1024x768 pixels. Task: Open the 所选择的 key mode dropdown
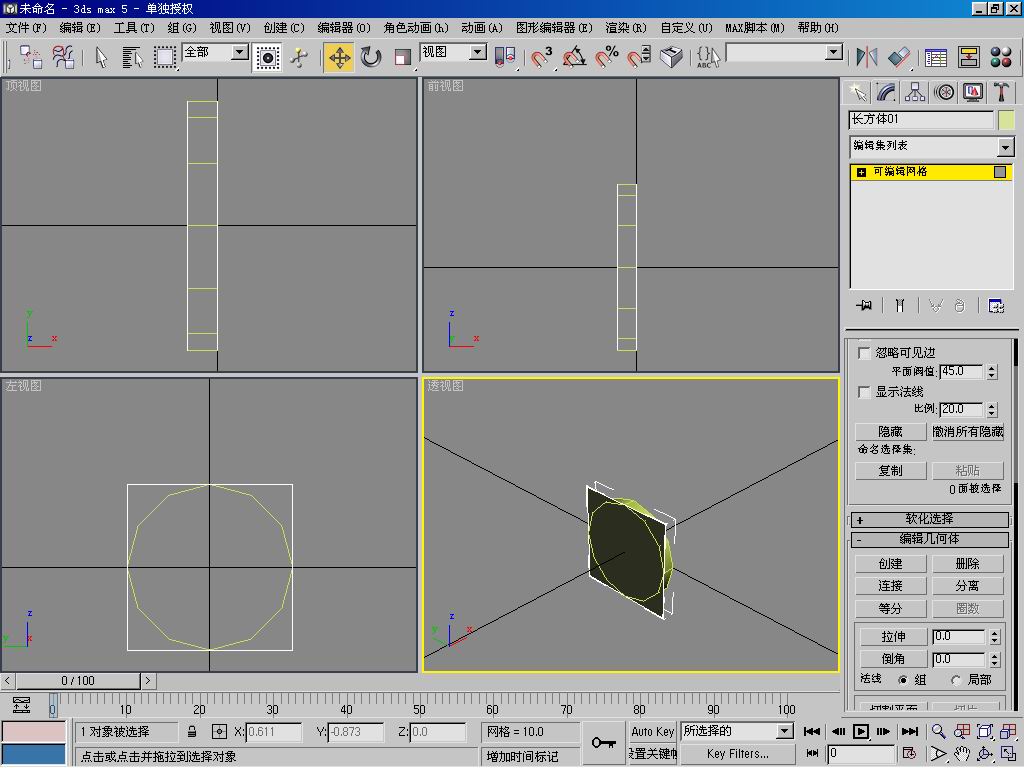coord(785,731)
